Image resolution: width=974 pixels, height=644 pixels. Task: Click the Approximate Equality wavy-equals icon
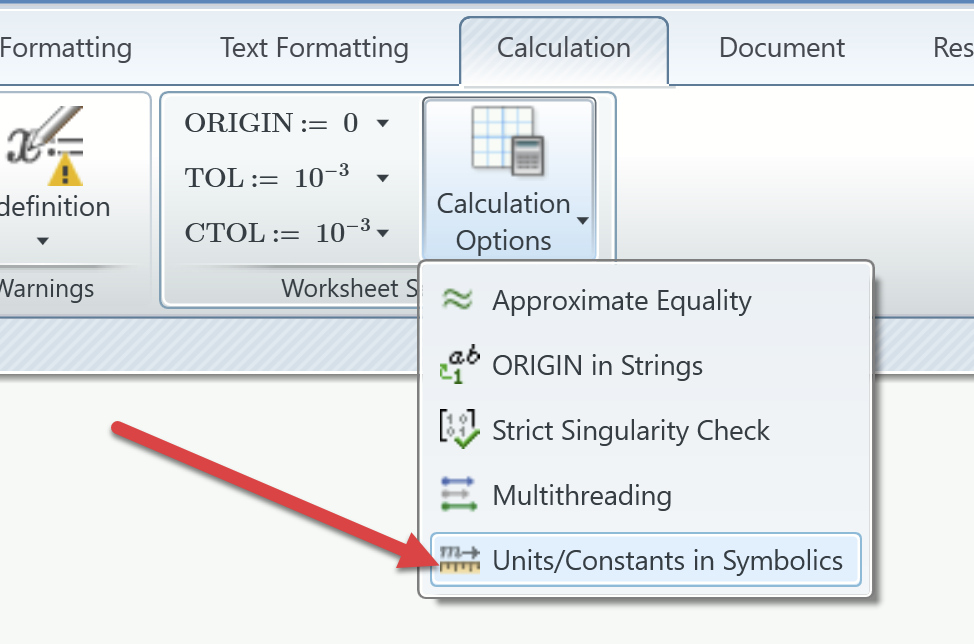click(459, 299)
